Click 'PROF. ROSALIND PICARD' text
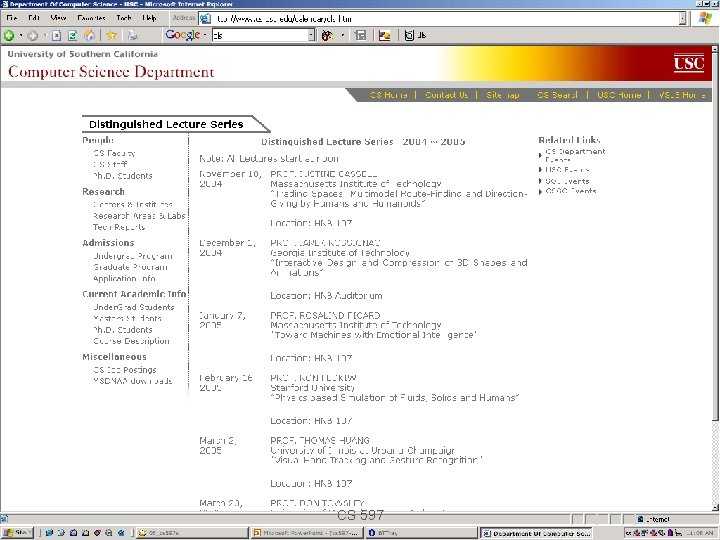 [325, 315]
